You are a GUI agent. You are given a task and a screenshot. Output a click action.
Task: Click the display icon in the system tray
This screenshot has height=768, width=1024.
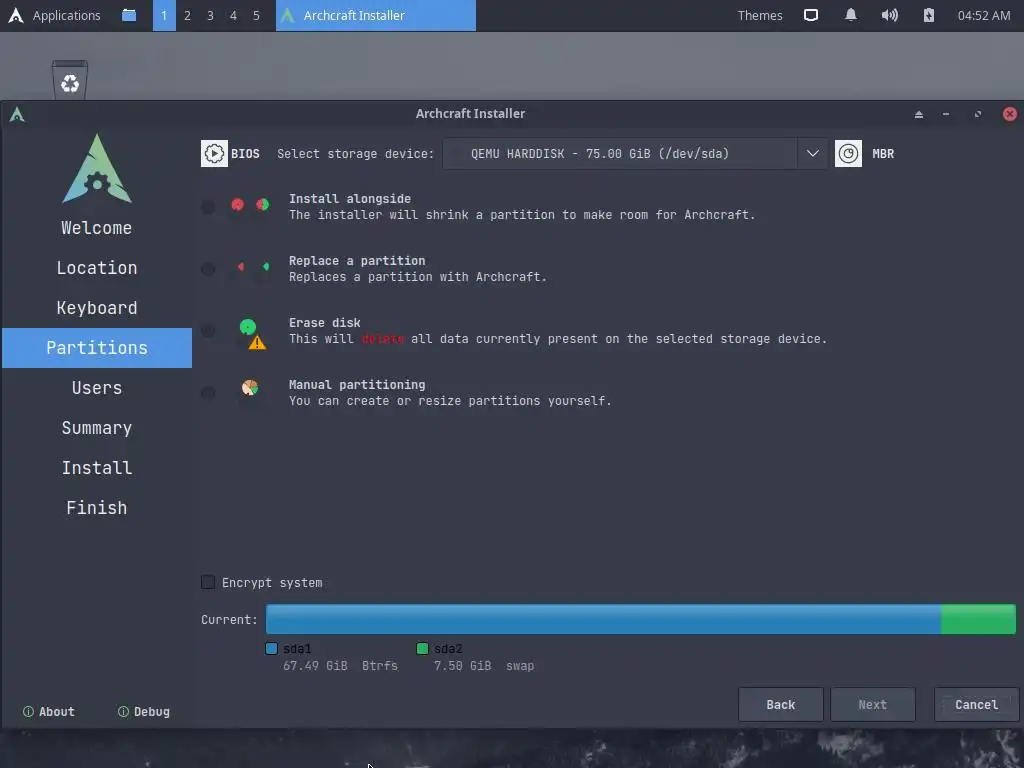click(x=810, y=15)
